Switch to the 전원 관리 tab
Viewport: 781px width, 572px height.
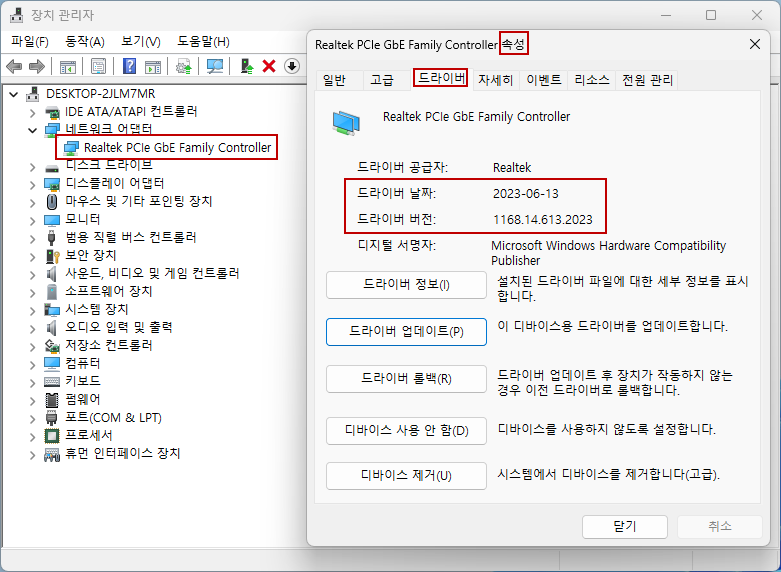coord(647,80)
